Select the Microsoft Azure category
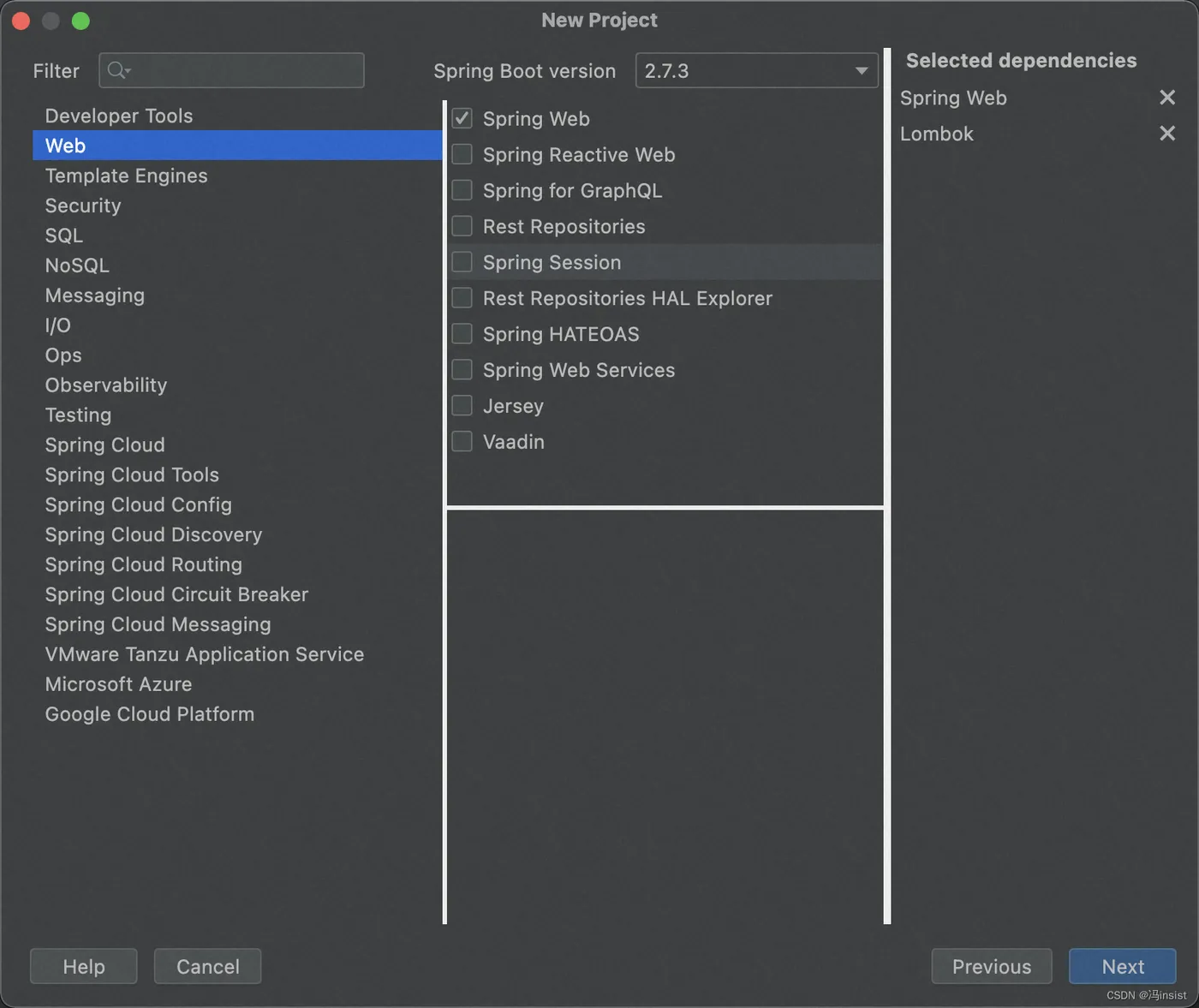The image size is (1199, 1008). coord(237,685)
